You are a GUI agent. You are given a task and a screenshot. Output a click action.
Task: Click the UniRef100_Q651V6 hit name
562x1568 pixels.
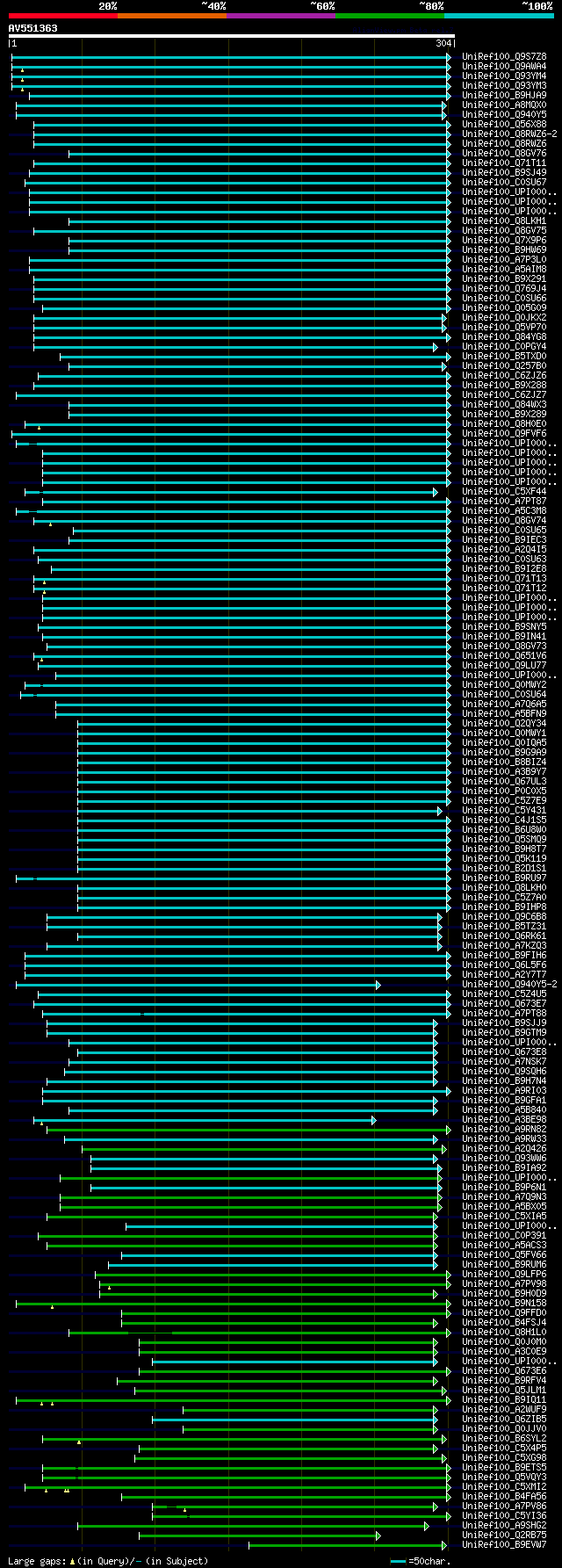[504, 655]
